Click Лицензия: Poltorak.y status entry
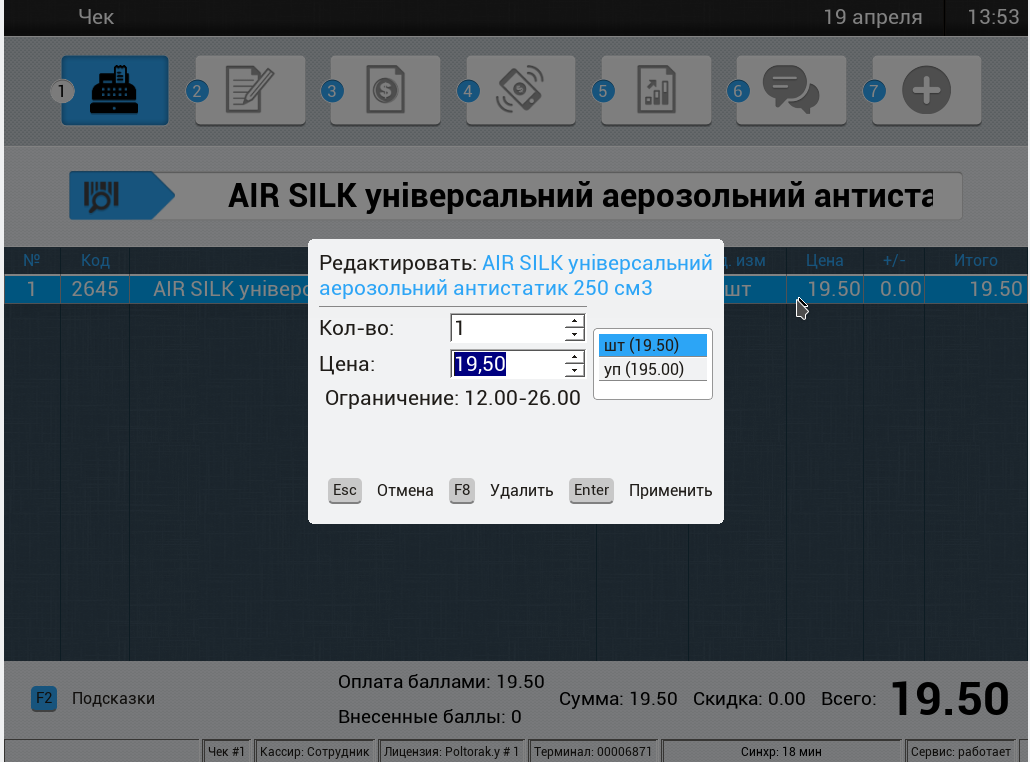Screen dimensions: 1030x762 click(x=451, y=751)
